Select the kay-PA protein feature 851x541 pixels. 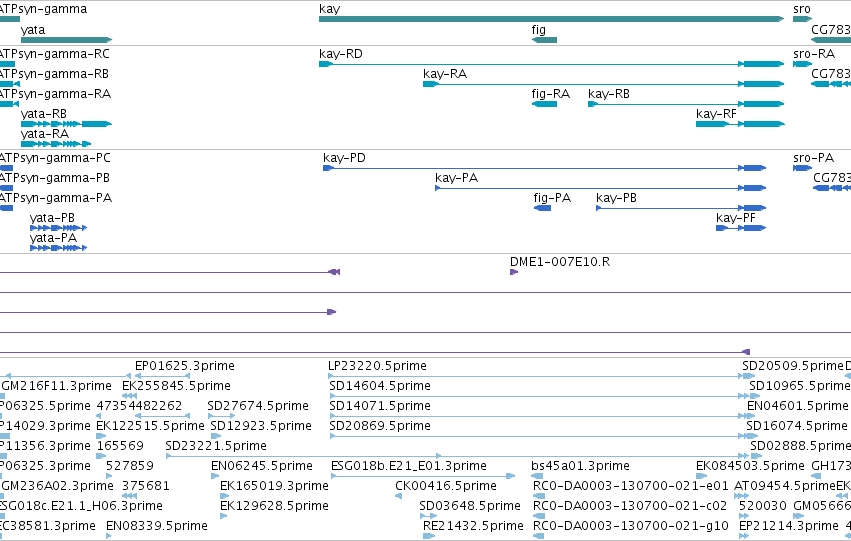(600, 188)
